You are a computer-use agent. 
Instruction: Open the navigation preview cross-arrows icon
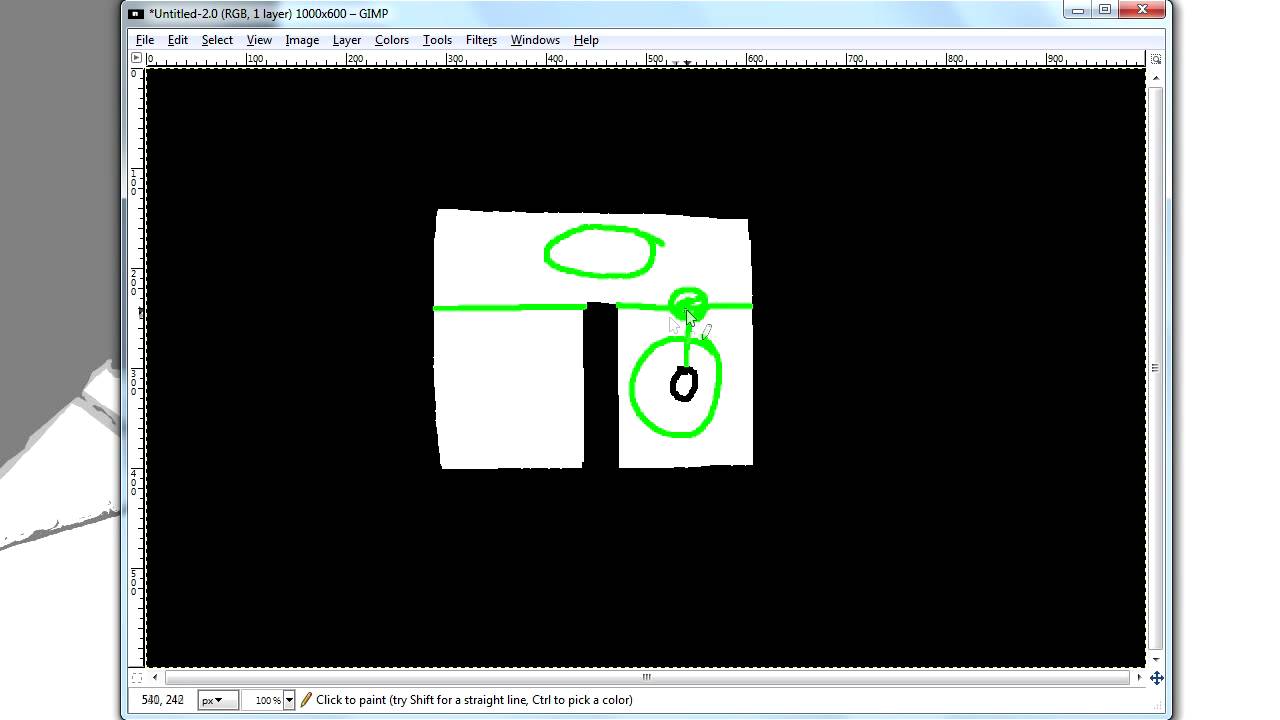(x=1156, y=678)
